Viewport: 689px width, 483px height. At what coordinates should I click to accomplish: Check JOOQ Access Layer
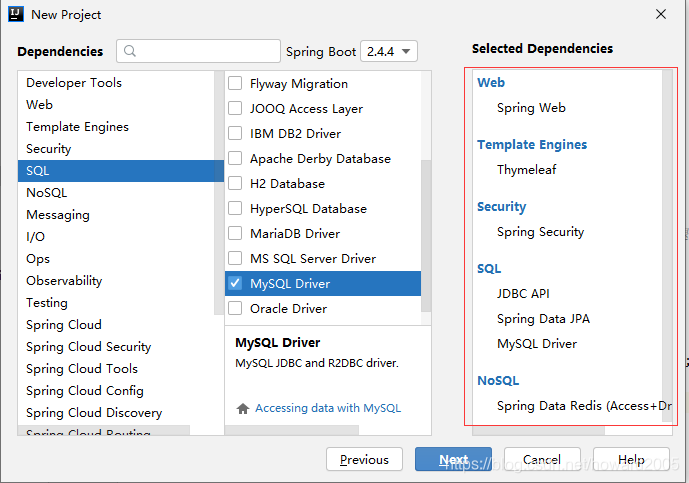(x=235, y=108)
